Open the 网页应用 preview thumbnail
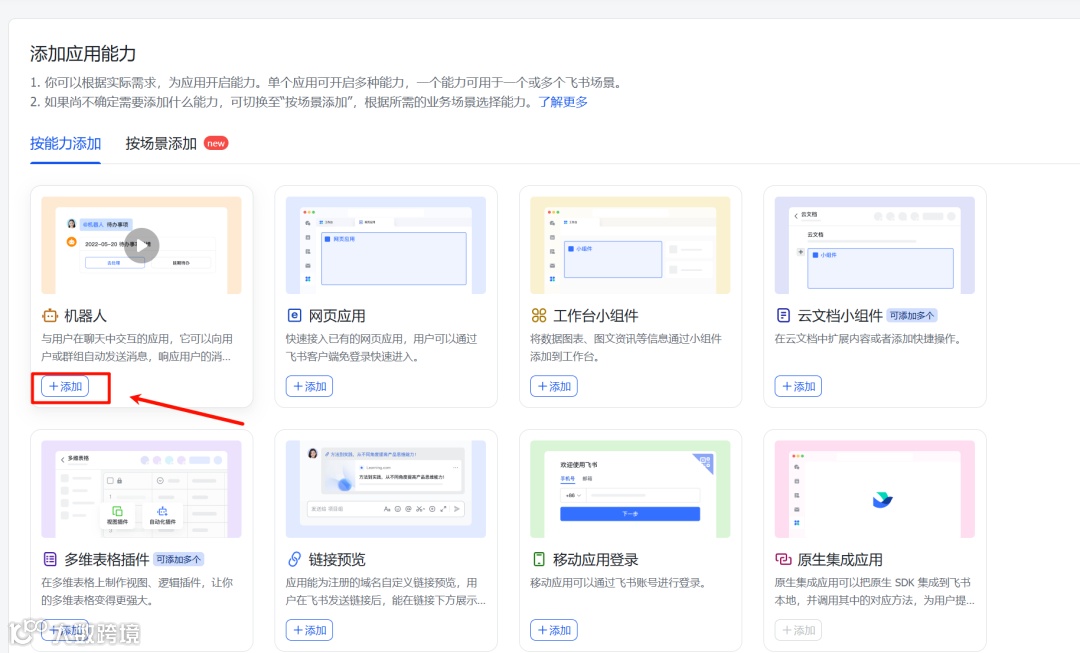 click(386, 245)
